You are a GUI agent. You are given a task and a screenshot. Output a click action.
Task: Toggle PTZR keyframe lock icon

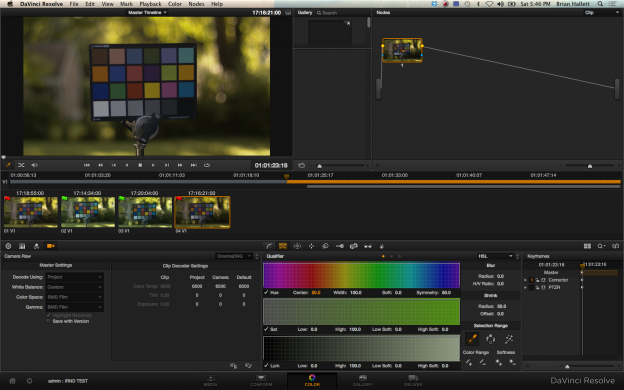pos(537,287)
